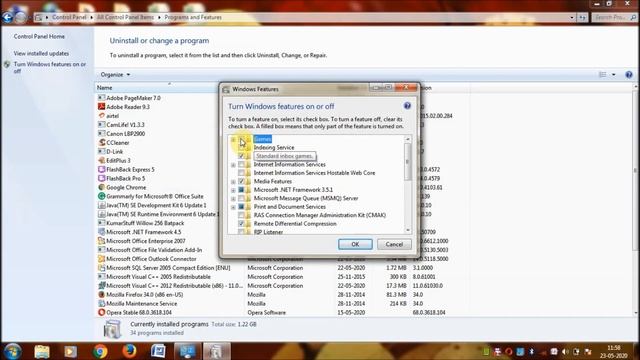Screen dimensions: 640x360
Task: Click the volume icon in system tray
Action: 565,351
